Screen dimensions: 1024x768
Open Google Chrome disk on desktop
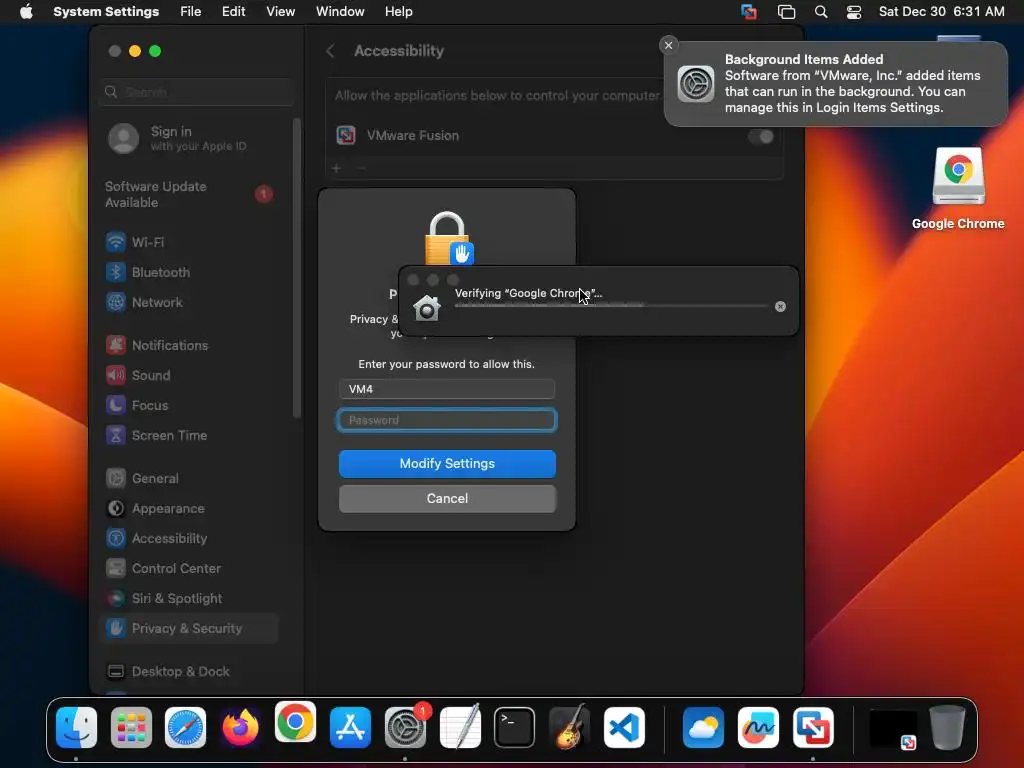pyautogui.click(x=958, y=188)
